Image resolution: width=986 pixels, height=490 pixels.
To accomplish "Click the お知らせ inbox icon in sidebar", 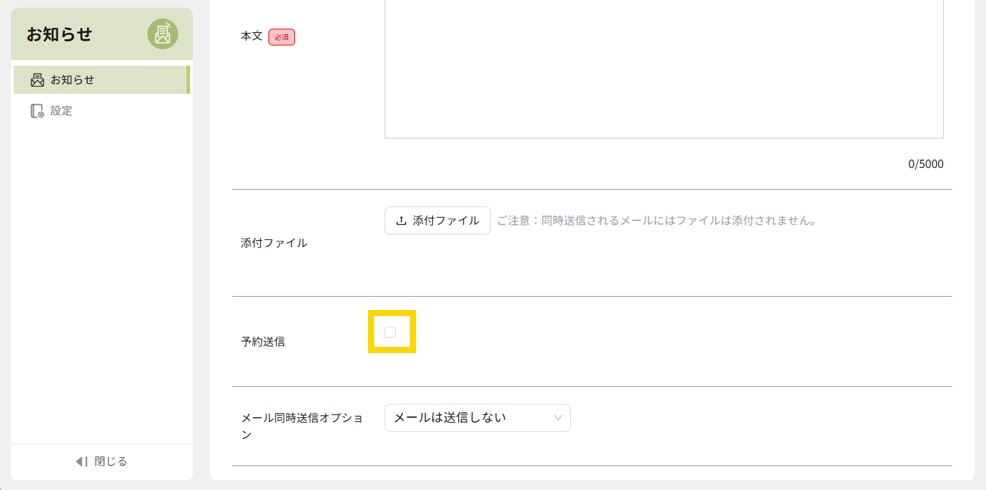I will [x=38, y=80].
